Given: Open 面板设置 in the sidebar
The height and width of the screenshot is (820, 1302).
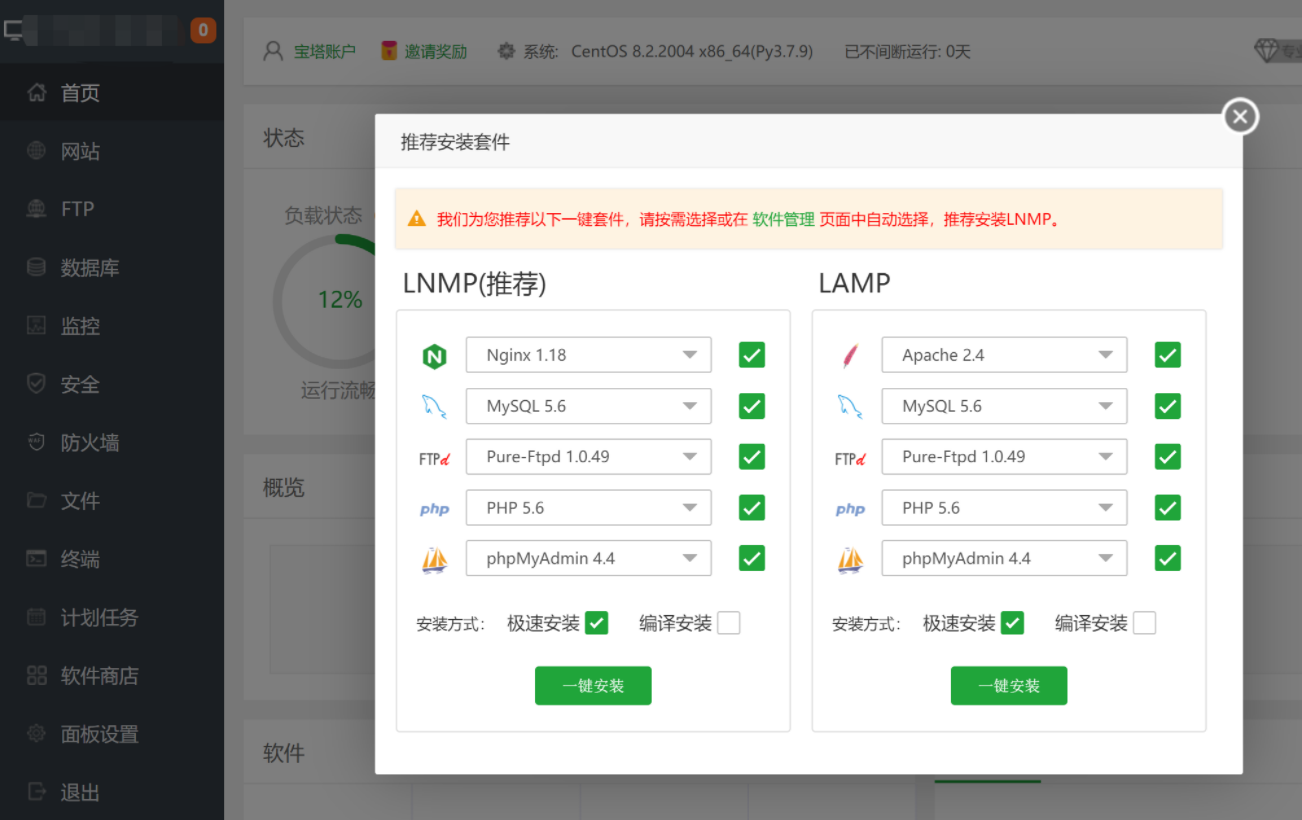Looking at the screenshot, I should pyautogui.click(x=112, y=734).
